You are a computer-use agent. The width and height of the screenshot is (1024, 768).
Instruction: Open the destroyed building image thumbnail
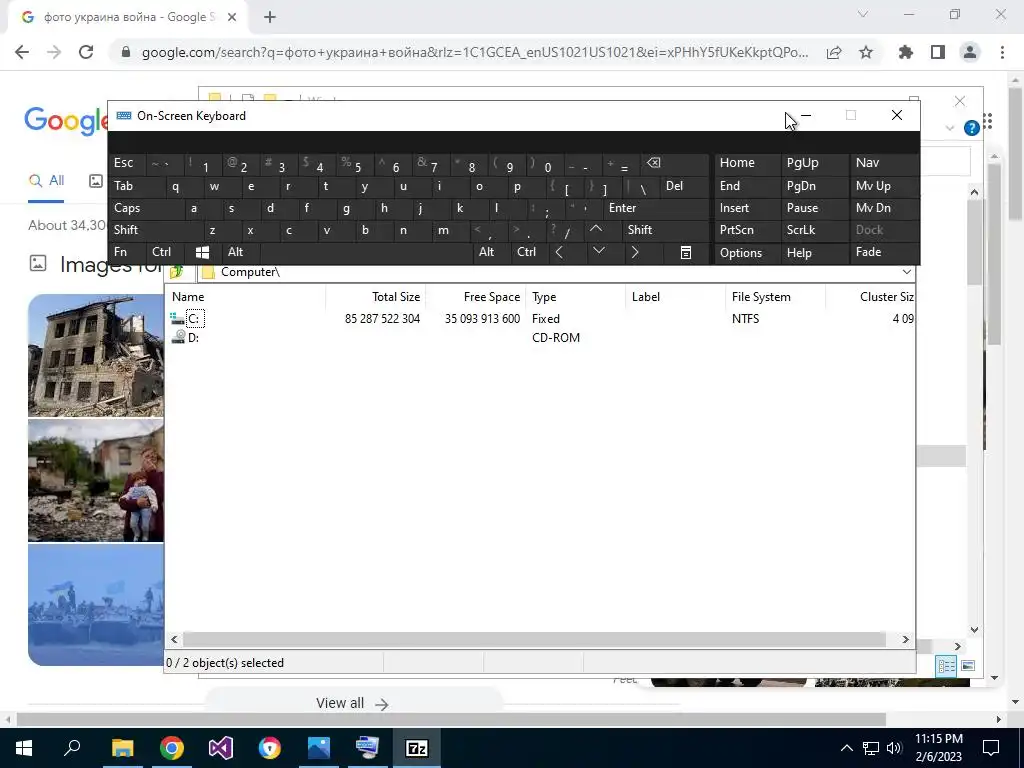95,355
